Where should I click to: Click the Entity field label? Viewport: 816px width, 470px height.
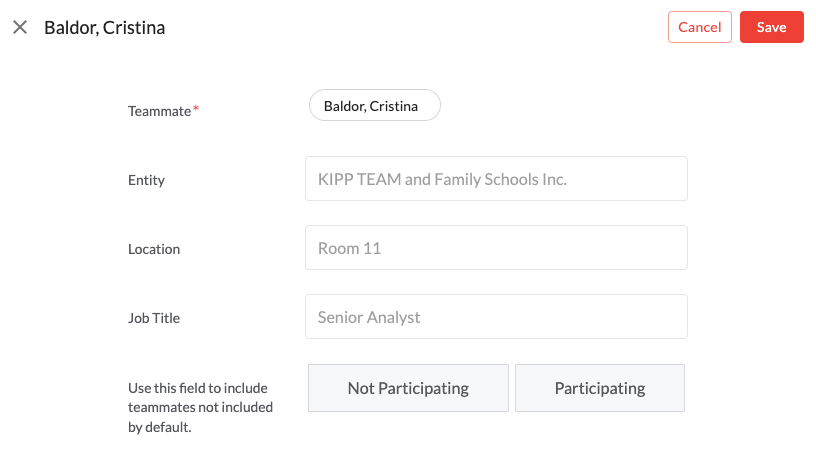(146, 181)
